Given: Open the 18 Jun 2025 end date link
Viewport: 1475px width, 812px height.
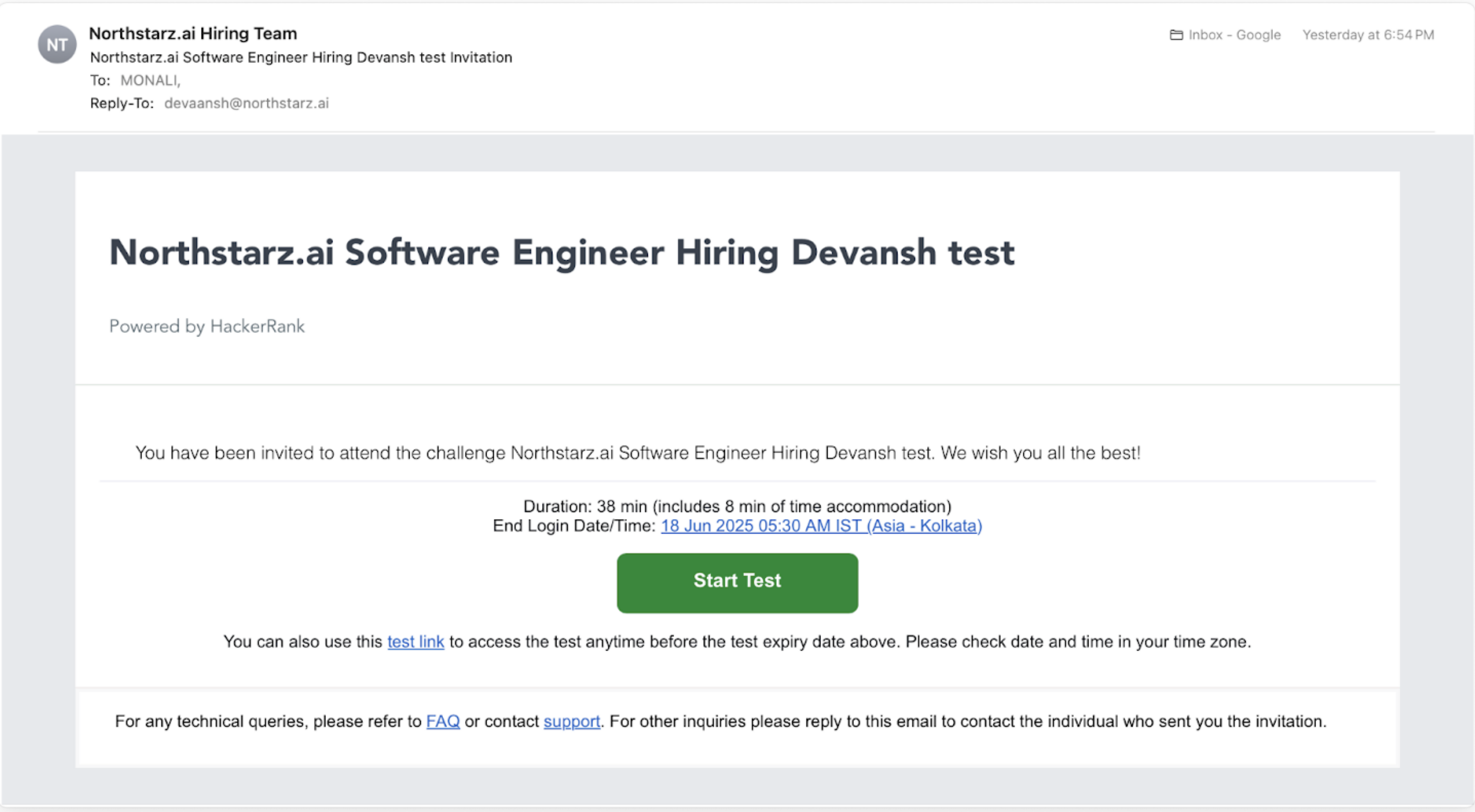Looking at the screenshot, I should pyautogui.click(x=821, y=526).
